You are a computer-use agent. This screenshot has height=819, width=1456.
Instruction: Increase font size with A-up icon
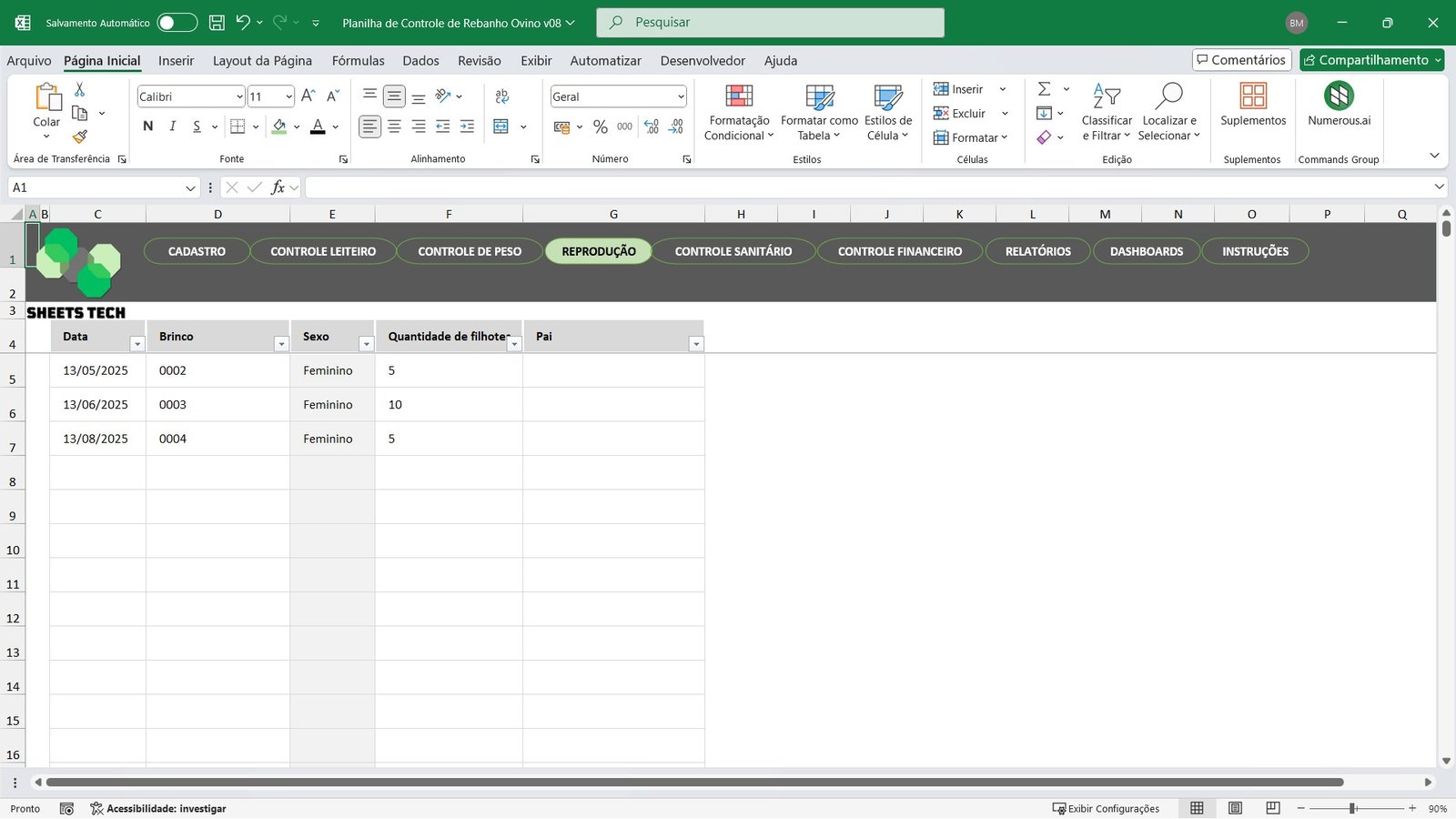click(308, 96)
